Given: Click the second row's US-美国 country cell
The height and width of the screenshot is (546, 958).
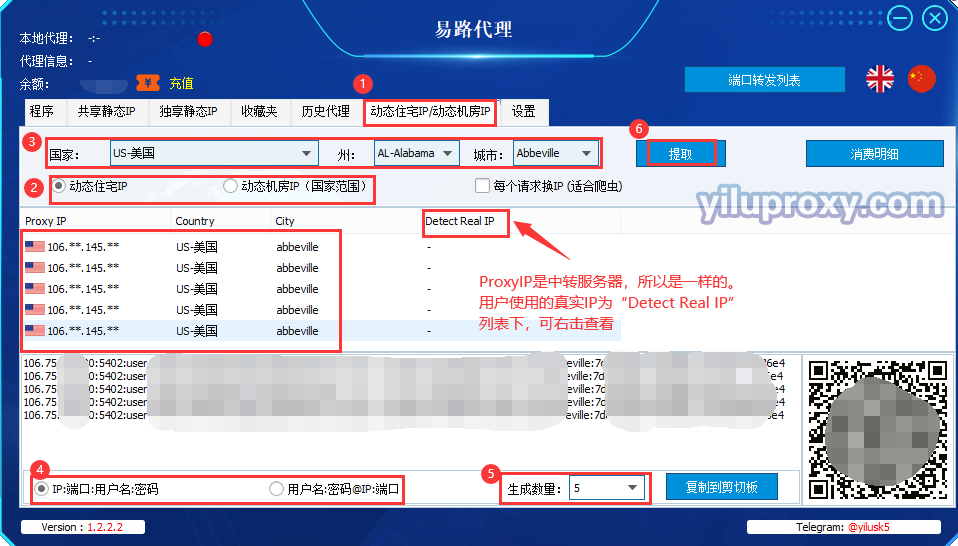Looking at the screenshot, I should [197, 268].
